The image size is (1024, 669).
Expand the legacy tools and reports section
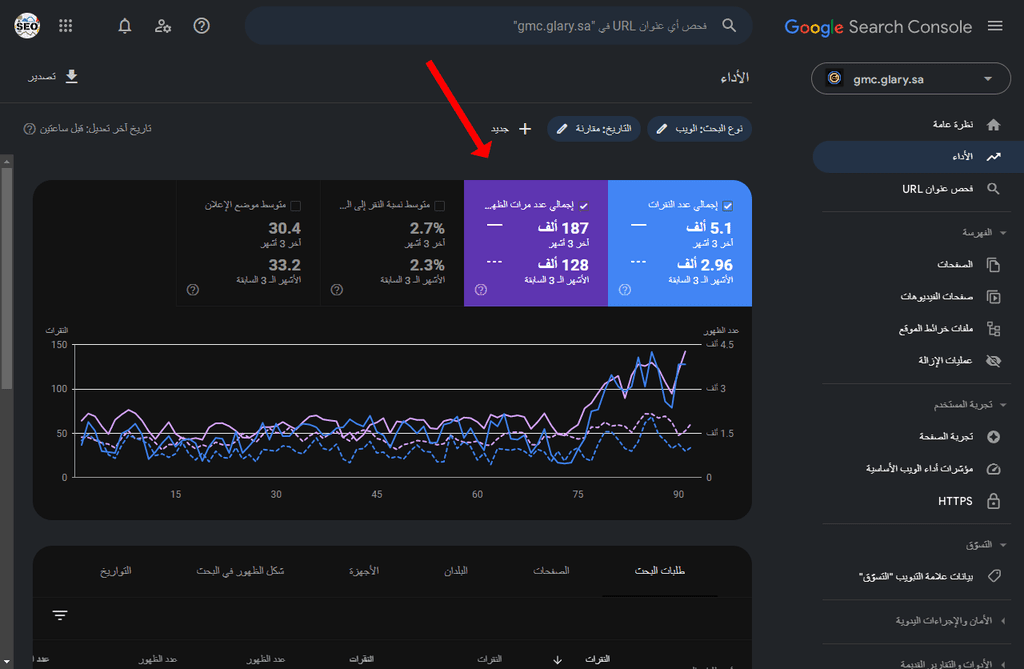(1003, 664)
